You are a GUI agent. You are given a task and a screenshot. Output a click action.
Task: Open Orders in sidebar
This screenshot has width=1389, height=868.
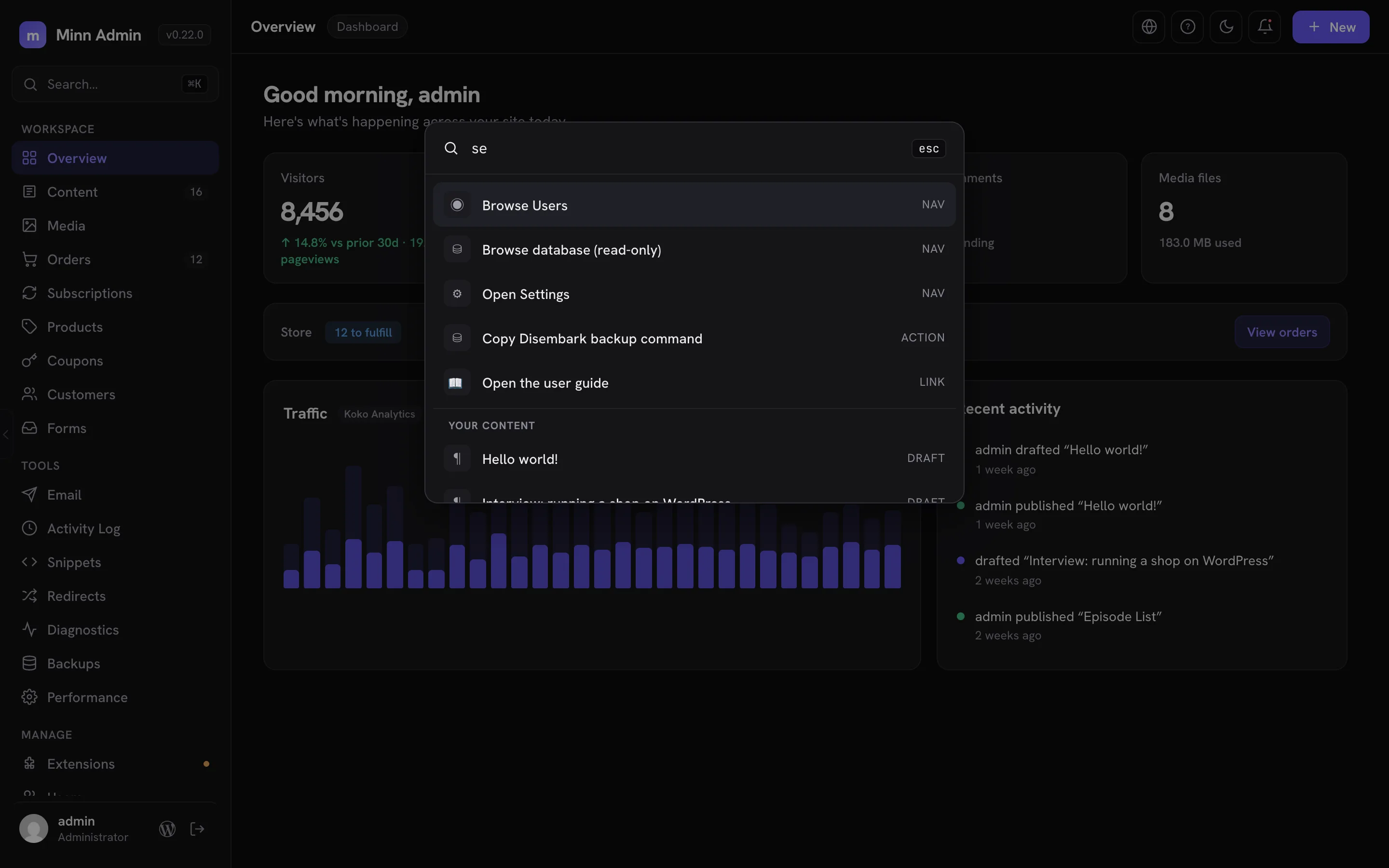[115, 259]
